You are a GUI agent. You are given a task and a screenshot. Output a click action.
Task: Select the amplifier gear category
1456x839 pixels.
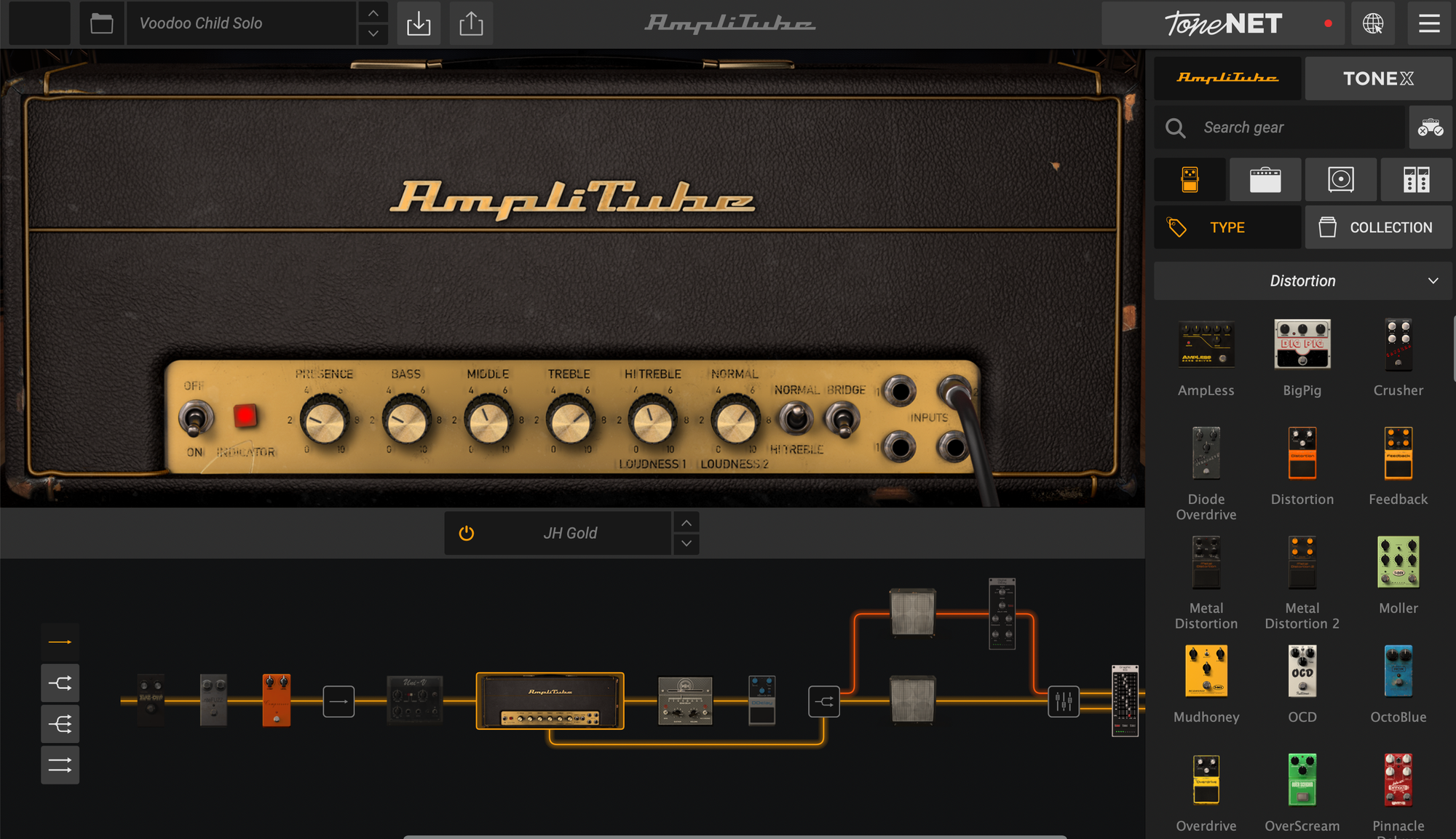1265,179
